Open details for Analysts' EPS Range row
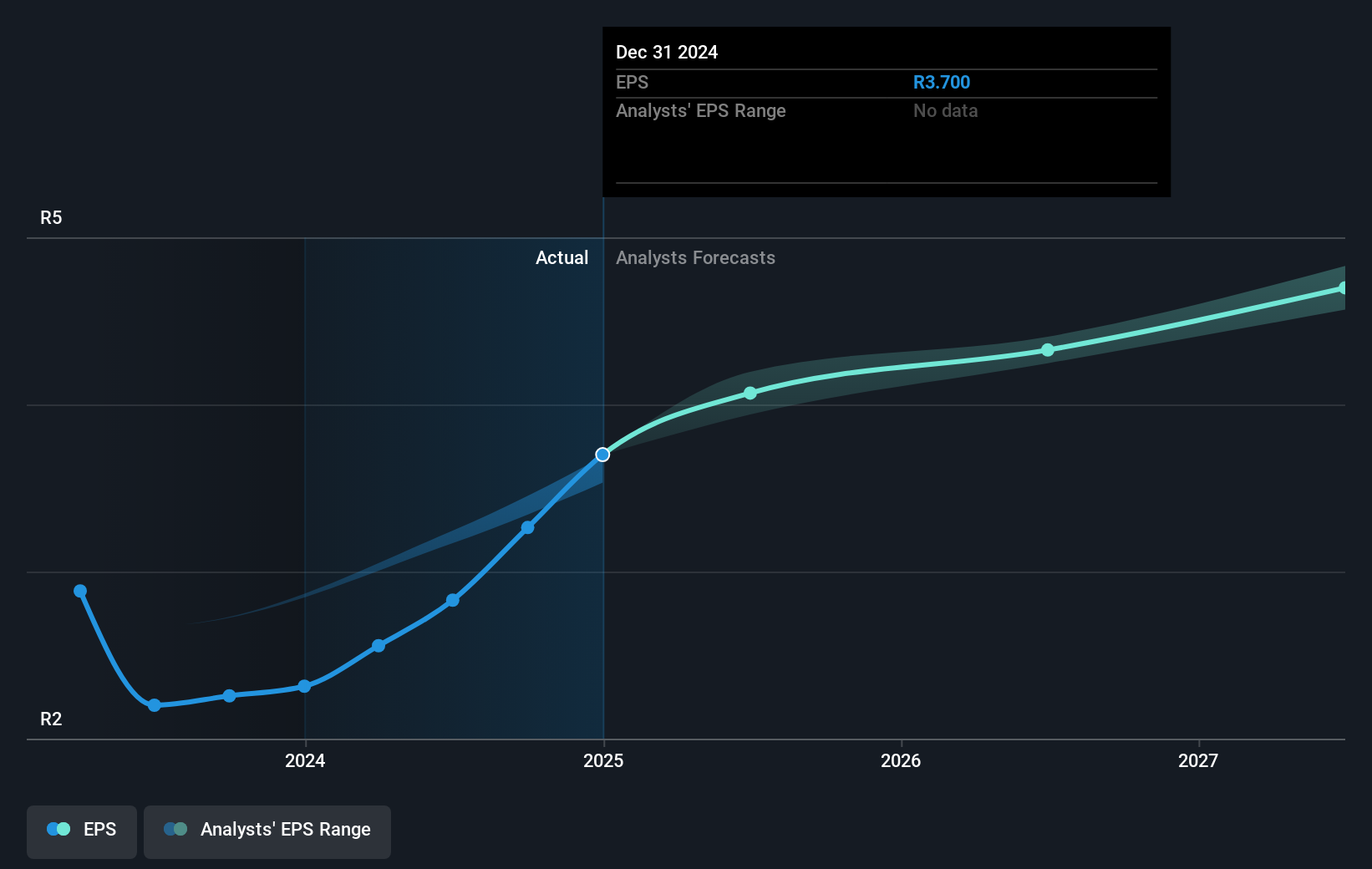 click(700, 110)
